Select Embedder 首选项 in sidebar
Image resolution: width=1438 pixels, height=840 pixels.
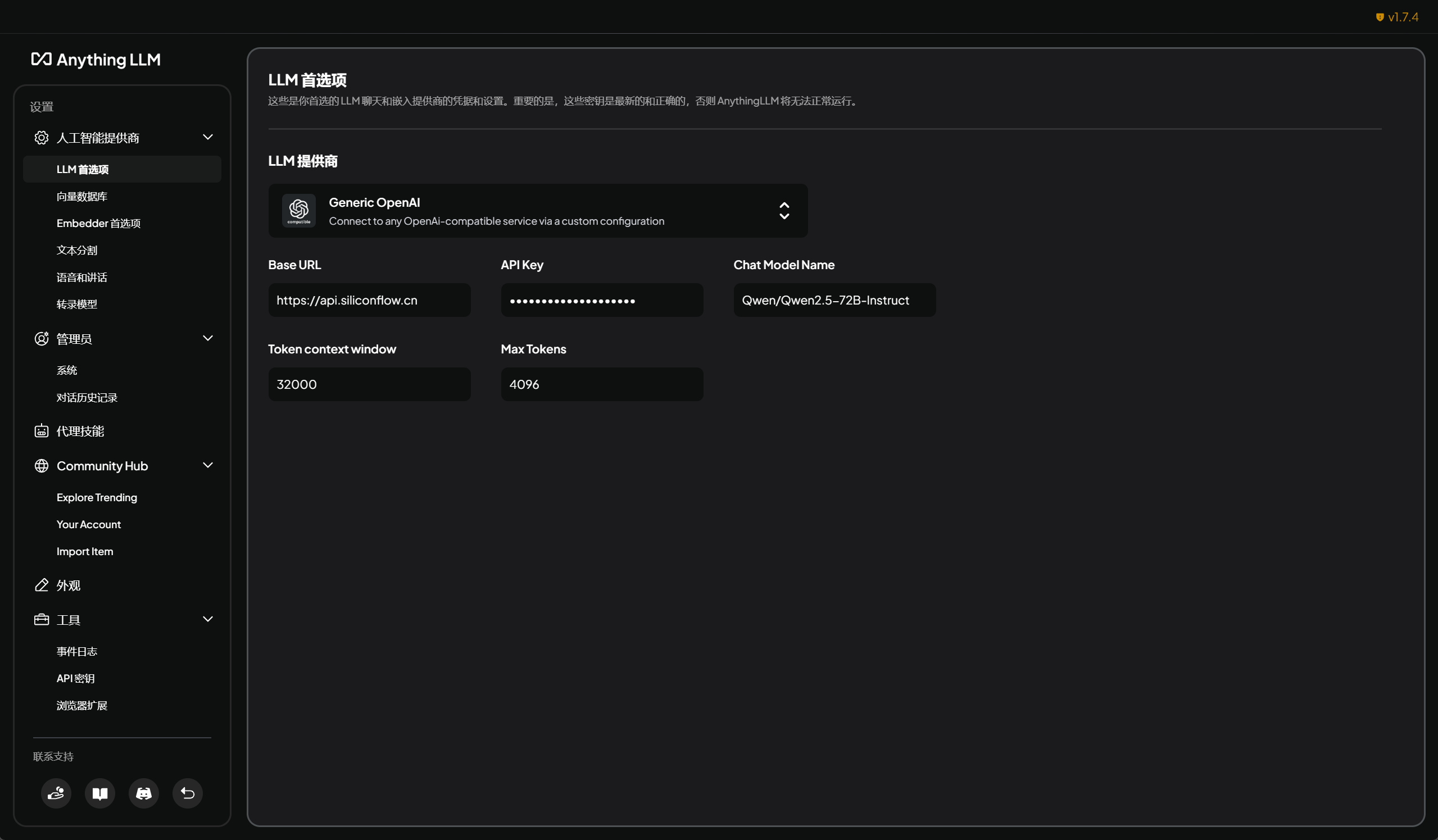tap(98, 224)
